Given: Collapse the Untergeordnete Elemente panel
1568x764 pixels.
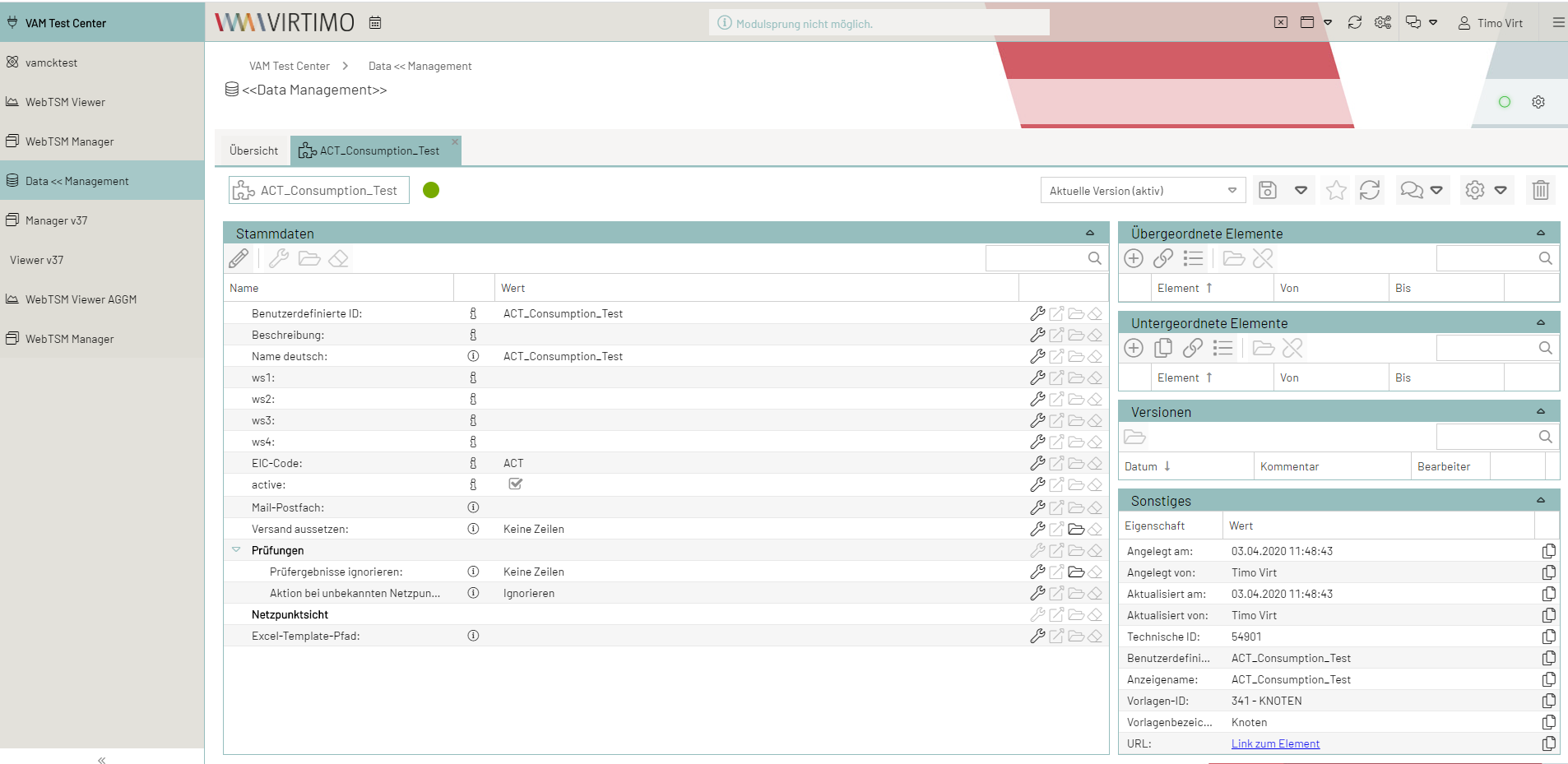Looking at the screenshot, I should 1541,322.
